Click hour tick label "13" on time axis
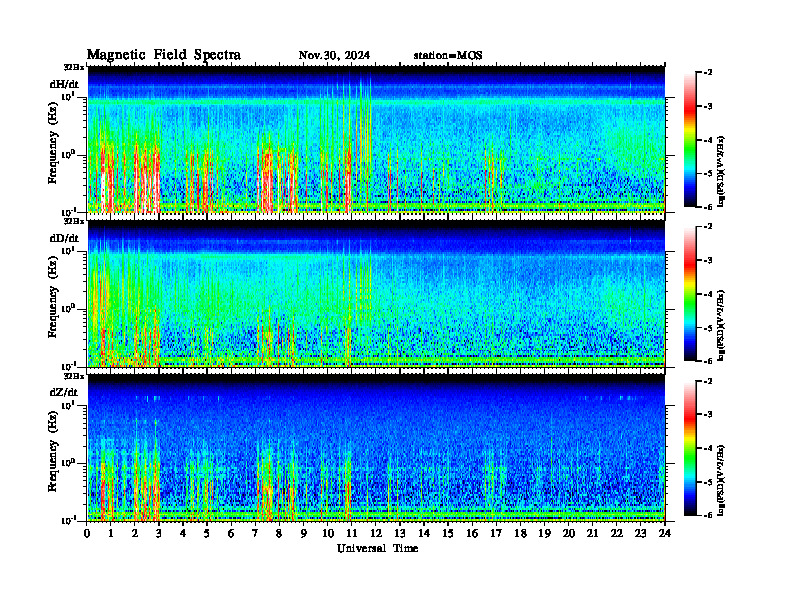 point(400,534)
